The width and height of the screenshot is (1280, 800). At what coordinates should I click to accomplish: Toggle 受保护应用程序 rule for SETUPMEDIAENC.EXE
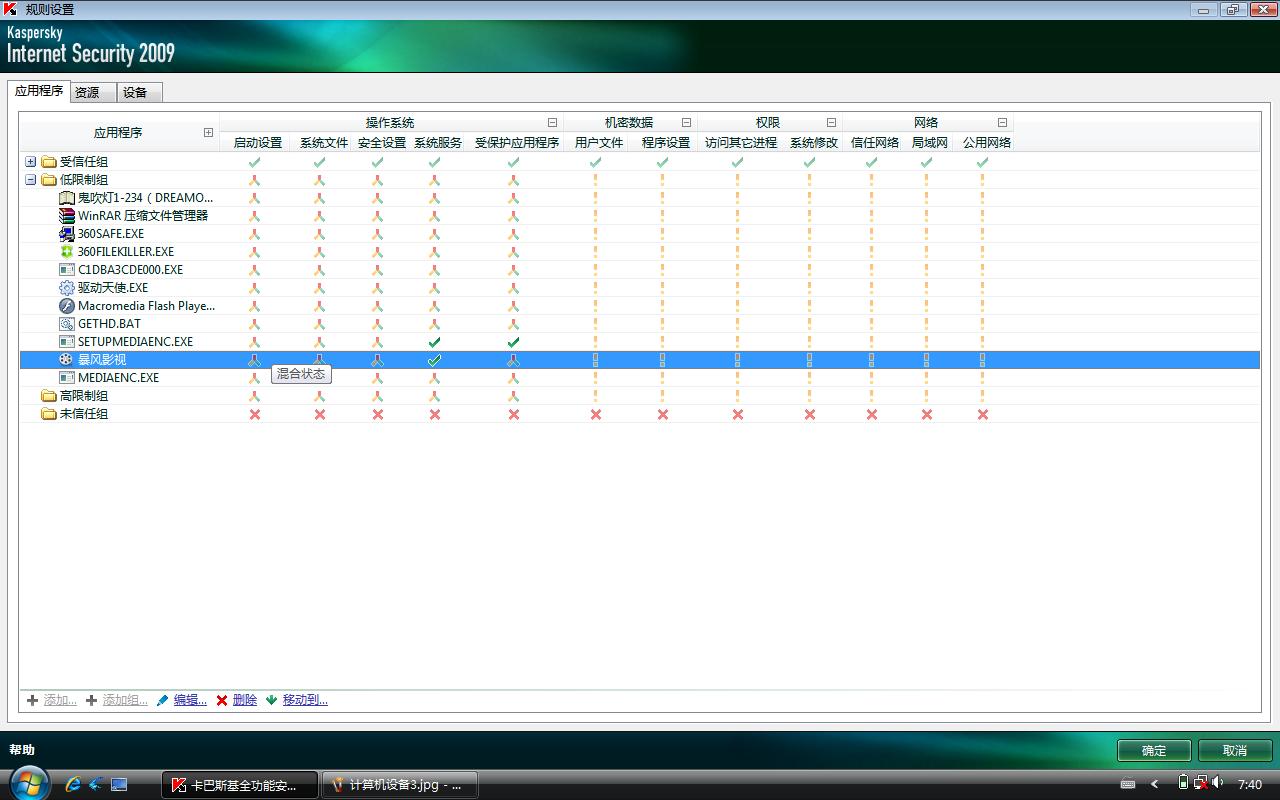tap(513, 342)
